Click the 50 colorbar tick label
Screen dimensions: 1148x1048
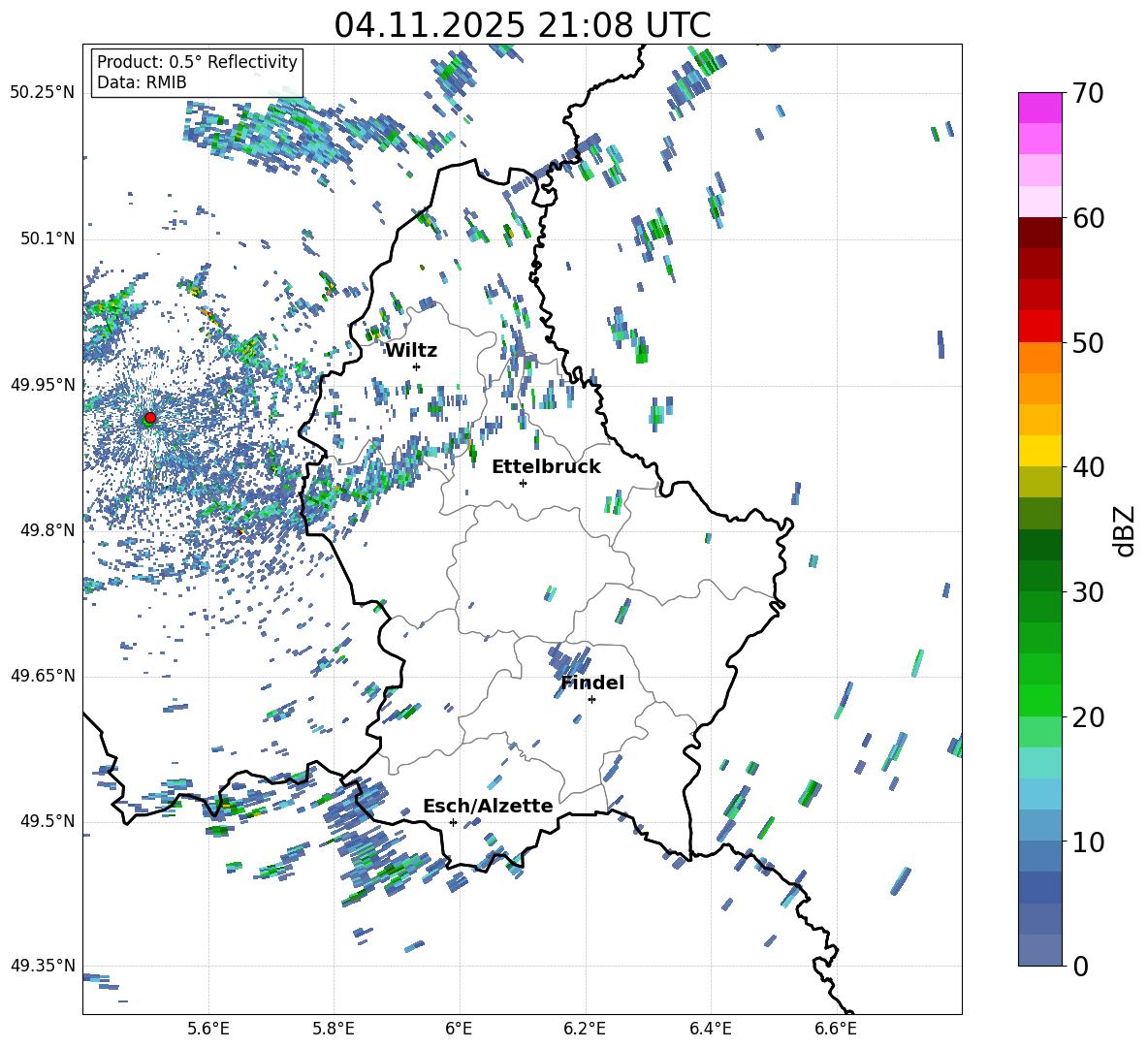(x=1087, y=342)
